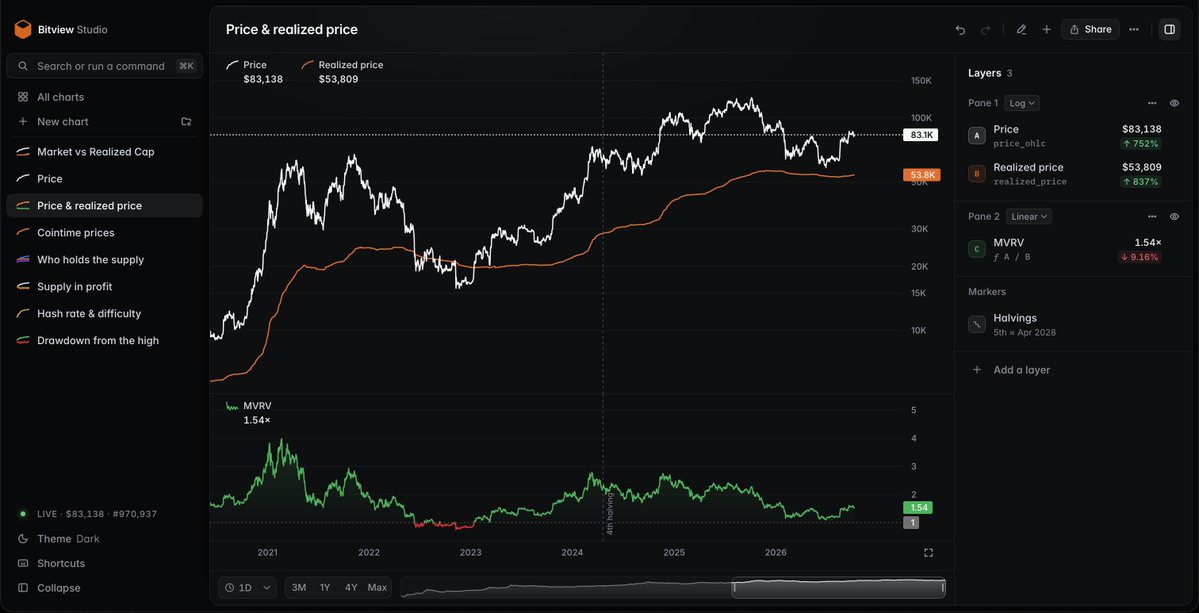The image size is (1199, 613).
Task: Click the left handle of range navigator
Action: pyautogui.click(x=734, y=588)
